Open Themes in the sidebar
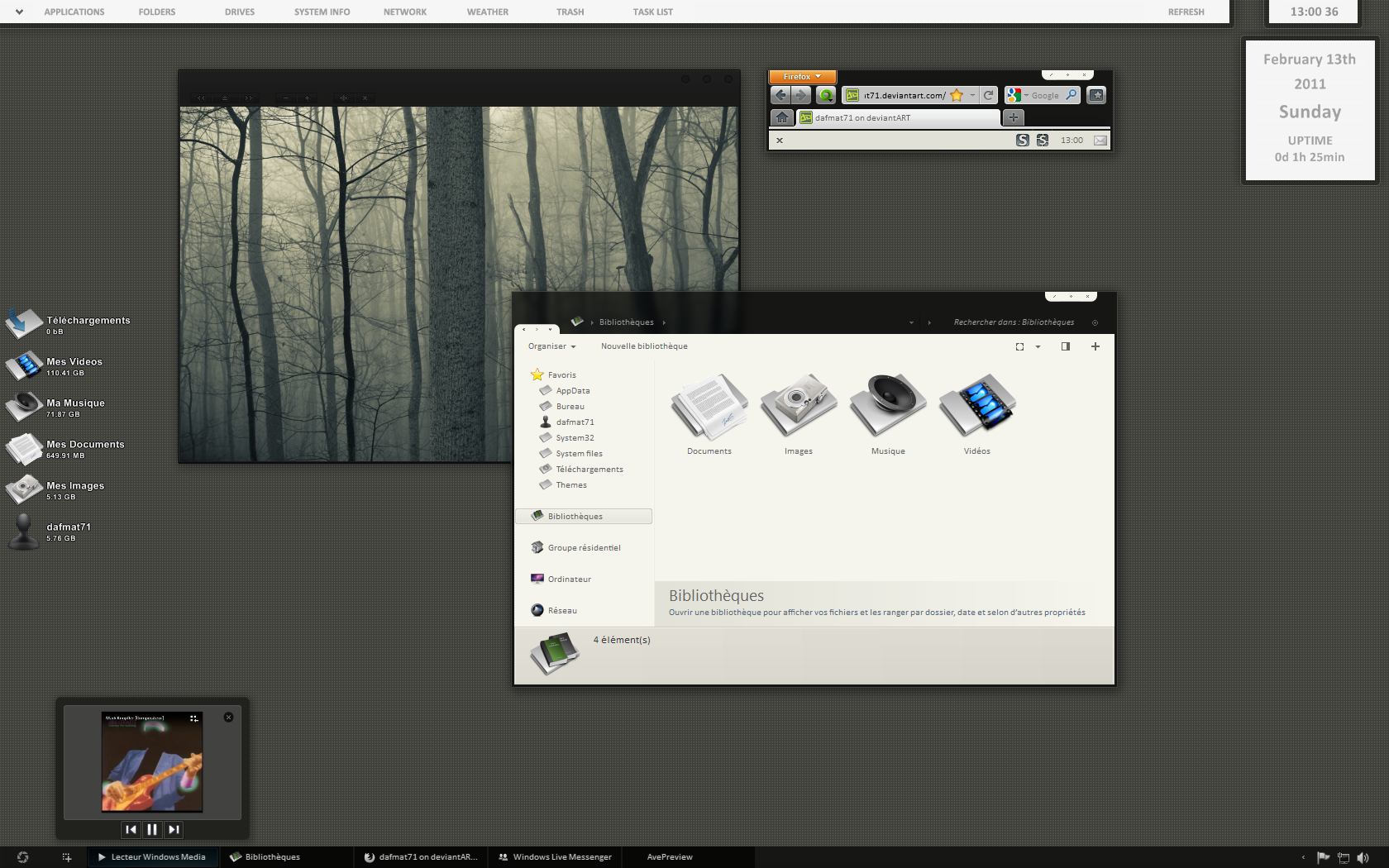Screen dimensions: 1389x868 563,484
